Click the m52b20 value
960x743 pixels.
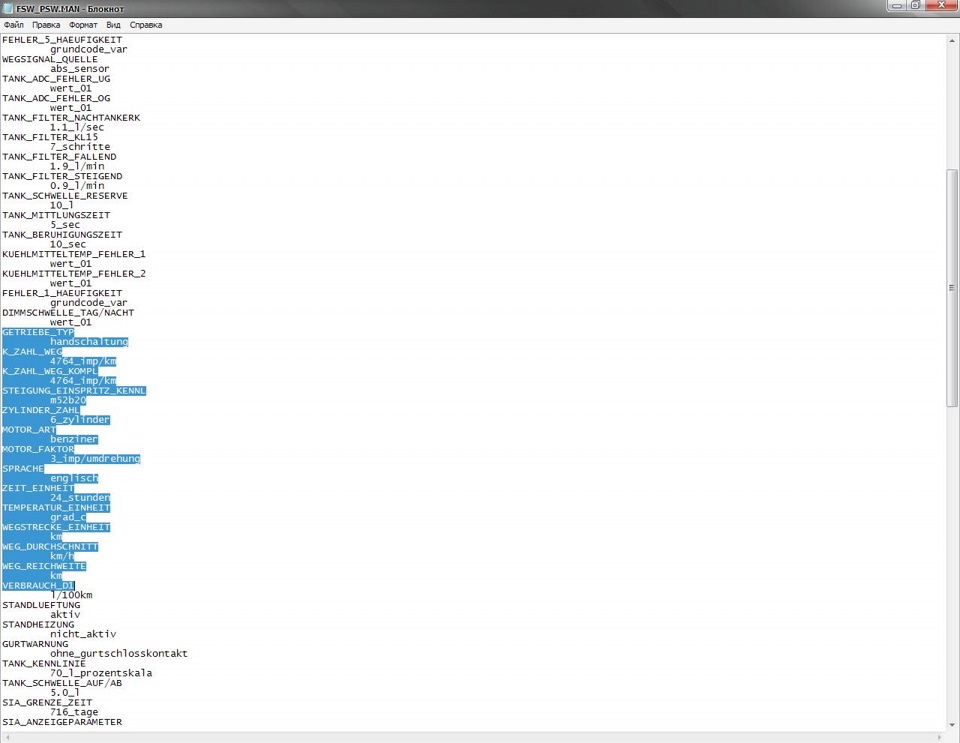[x=68, y=400]
